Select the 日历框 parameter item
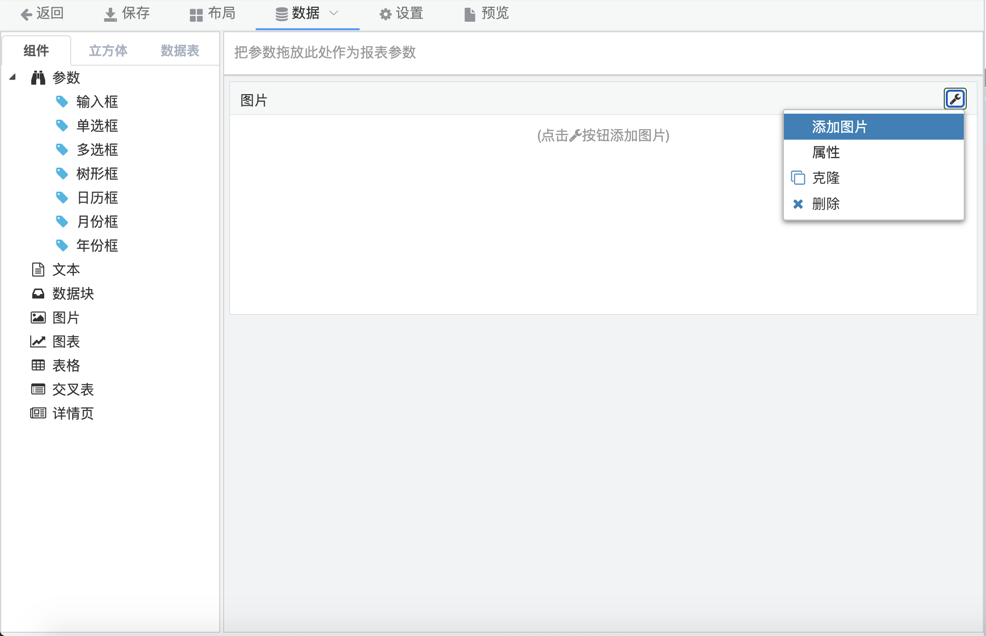Image resolution: width=986 pixels, height=636 pixels. pyautogui.click(x=97, y=198)
